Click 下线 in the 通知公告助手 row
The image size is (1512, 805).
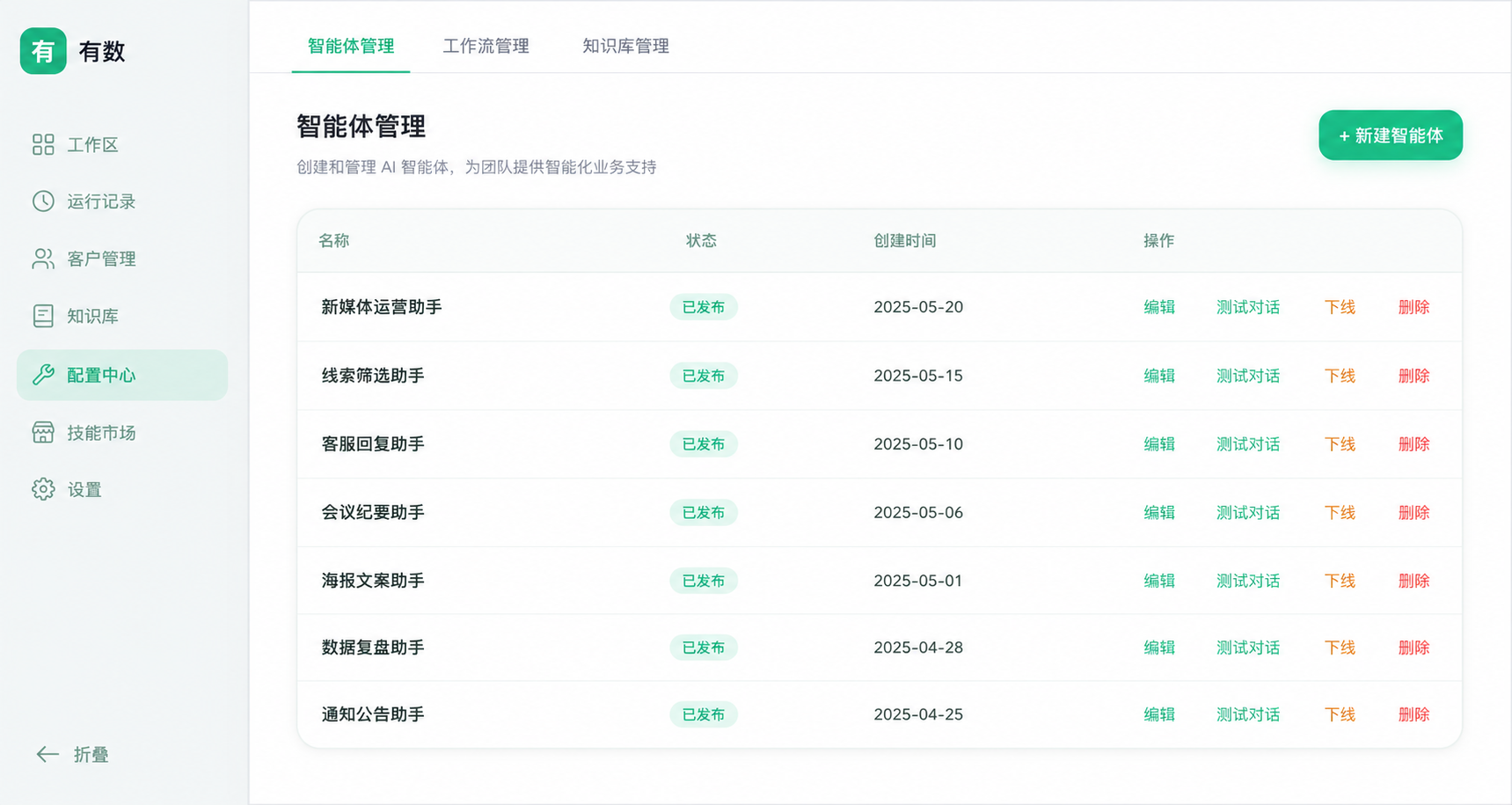[x=1340, y=714]
